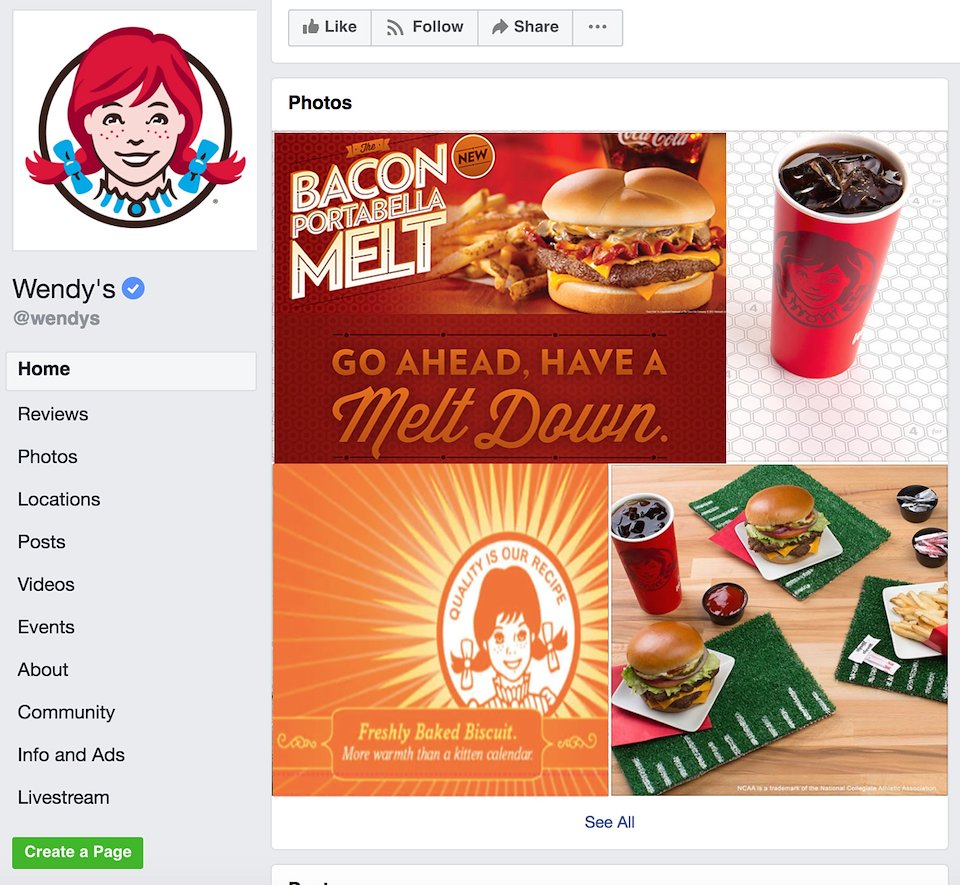Click the Share arrow icon
The width and height of the screenshot is (960, 885).
(500, 27)
